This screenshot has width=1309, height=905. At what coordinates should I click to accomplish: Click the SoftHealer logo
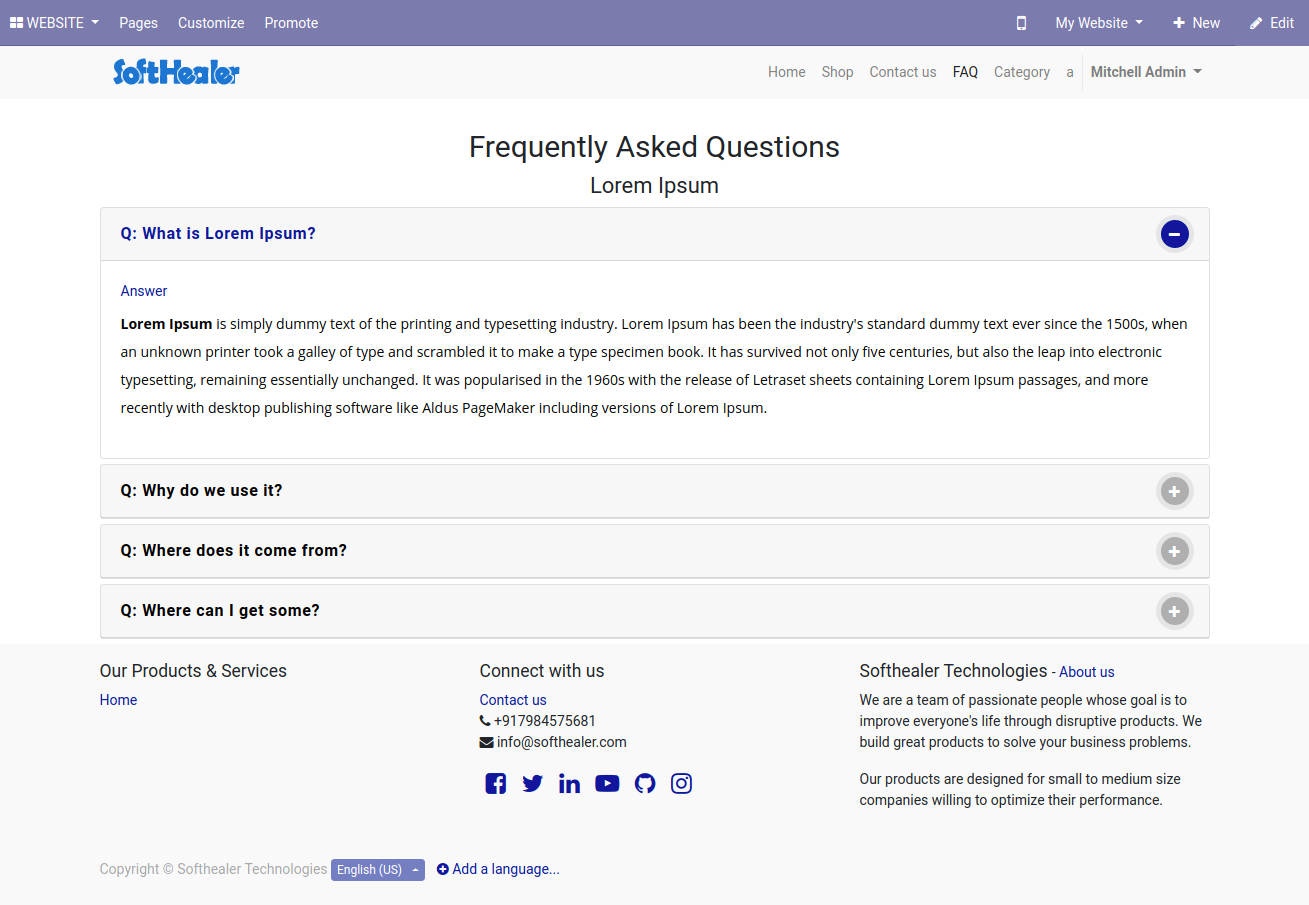click(x=176, y=72)
